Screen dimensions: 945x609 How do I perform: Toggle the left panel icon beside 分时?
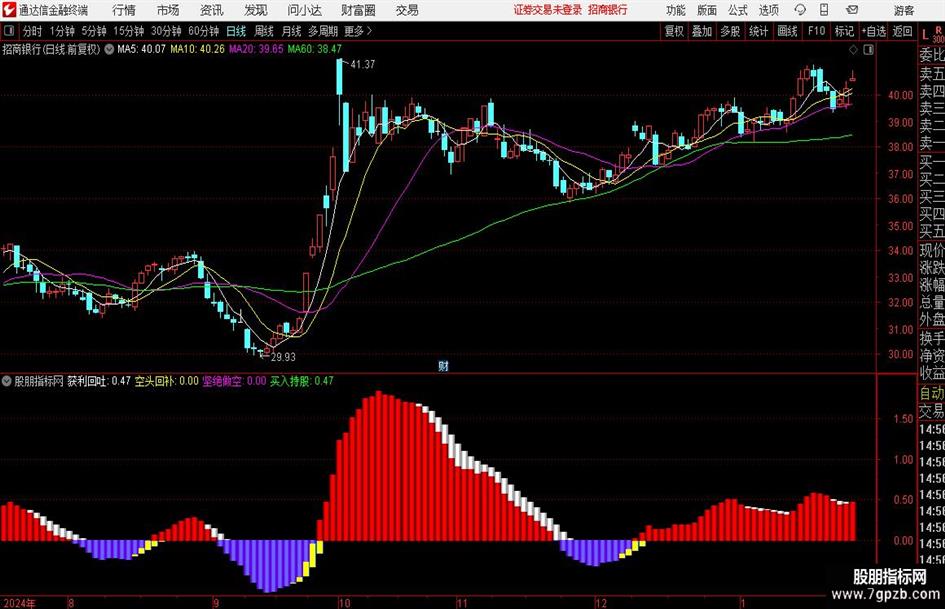(x=8, y=31)
